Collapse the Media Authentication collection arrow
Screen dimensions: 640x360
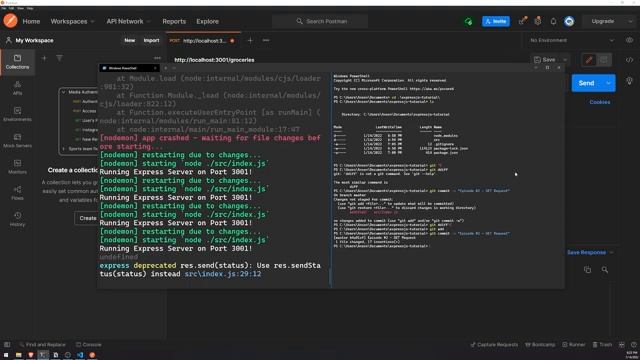[x=63, y=92]
